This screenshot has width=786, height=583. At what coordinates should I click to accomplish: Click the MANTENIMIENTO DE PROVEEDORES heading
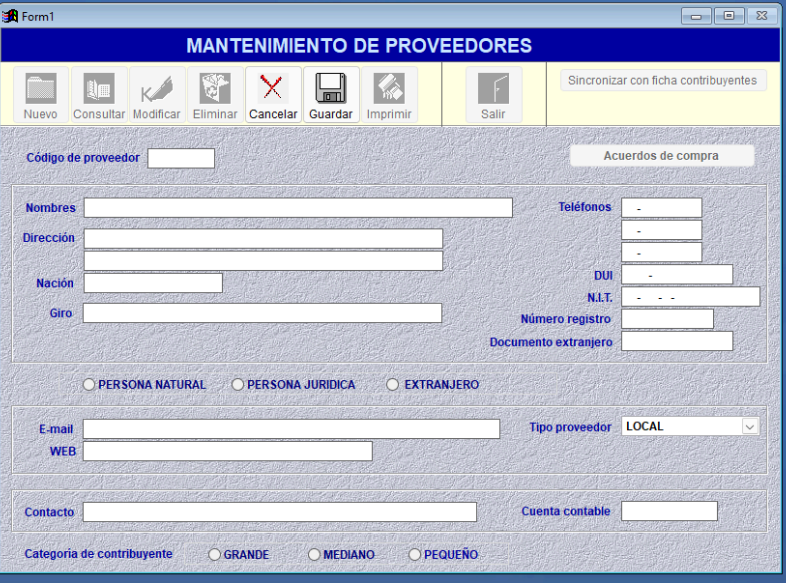359,46
